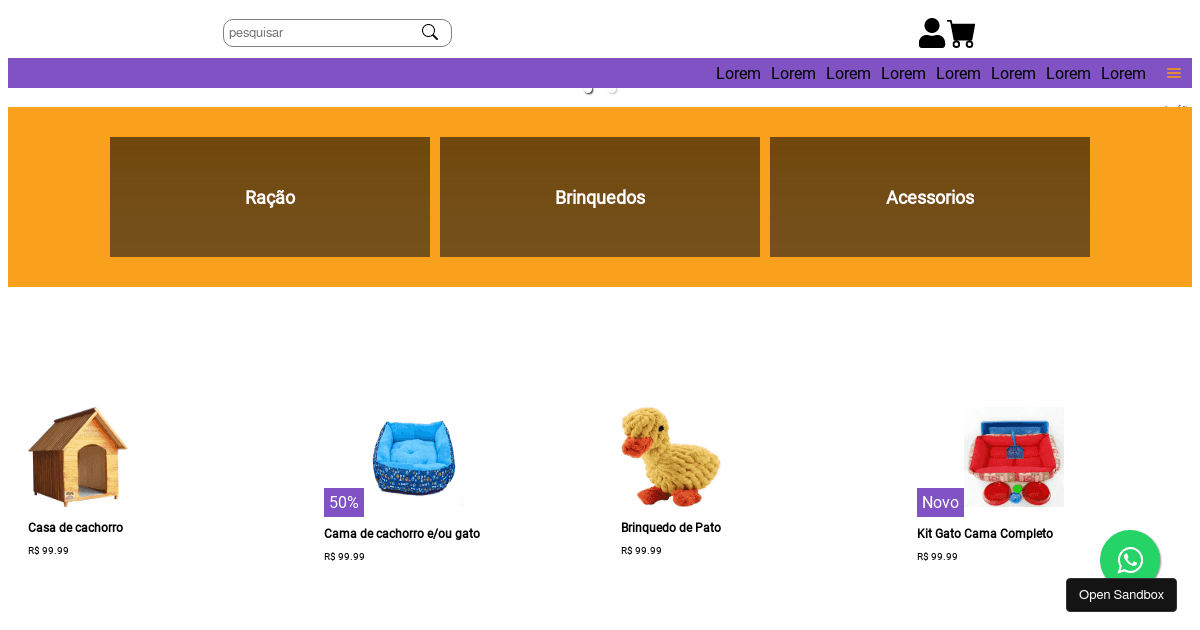The image size is (1200, 630).
Task: Click the Open Sandbox button
Action: (x=1121, y=595)
